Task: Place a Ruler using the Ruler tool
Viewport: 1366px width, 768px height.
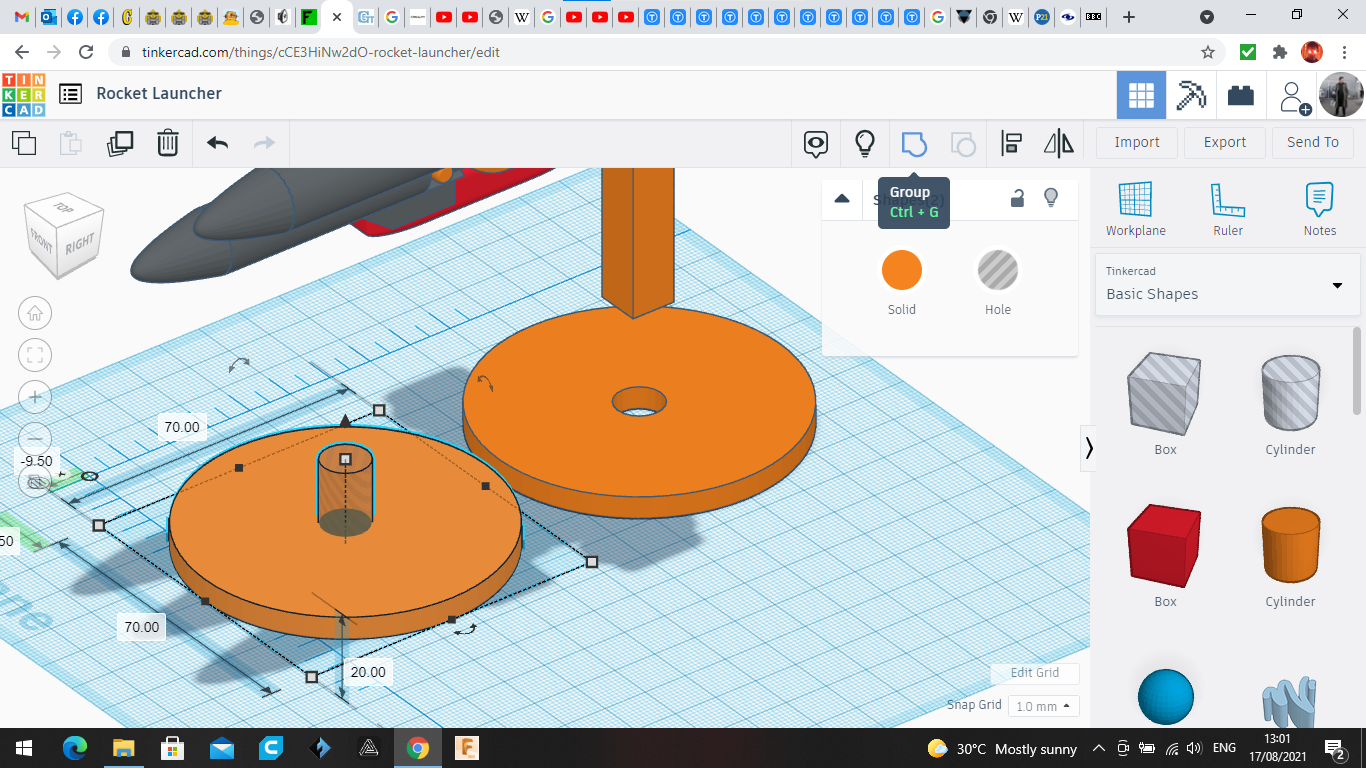Action: coord(1227,210)
